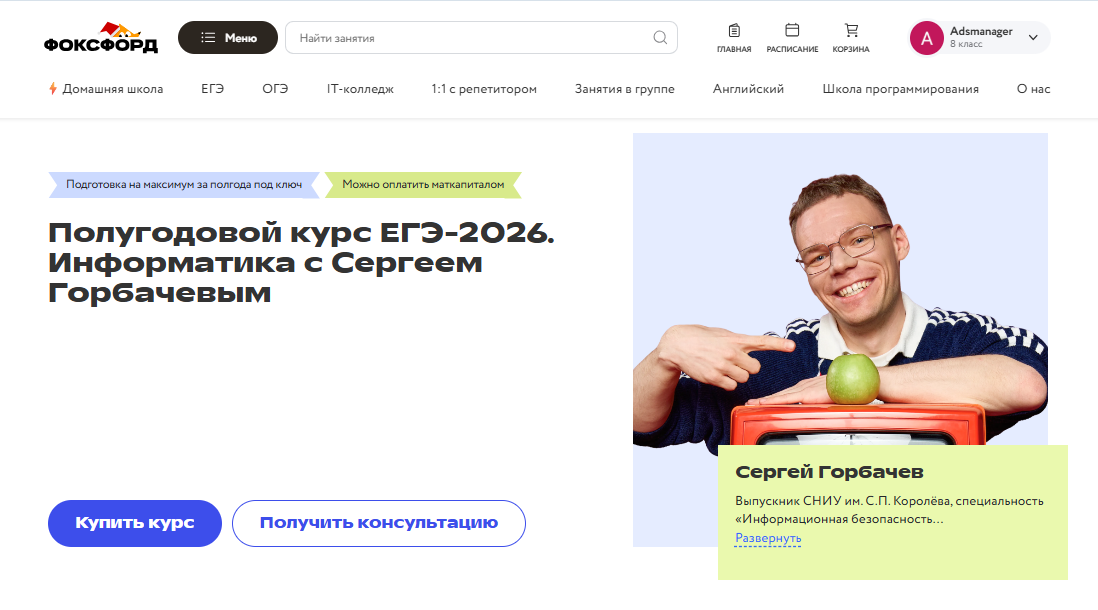
Task: Open Занятия в группе section
Action: click(625, 89)
